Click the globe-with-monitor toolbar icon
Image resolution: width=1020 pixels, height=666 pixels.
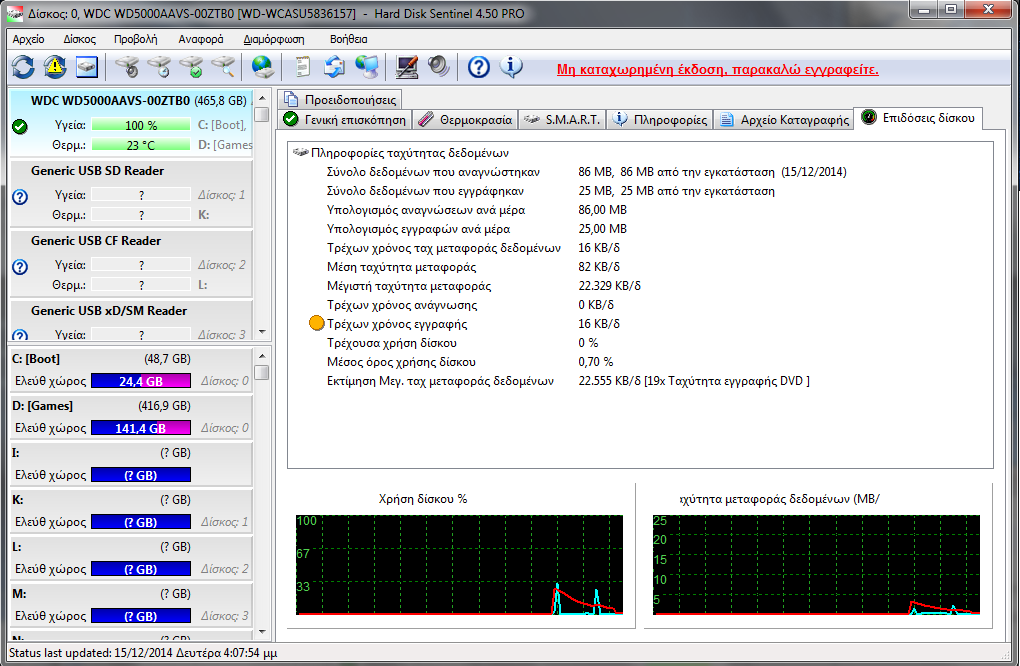point(367,66)
